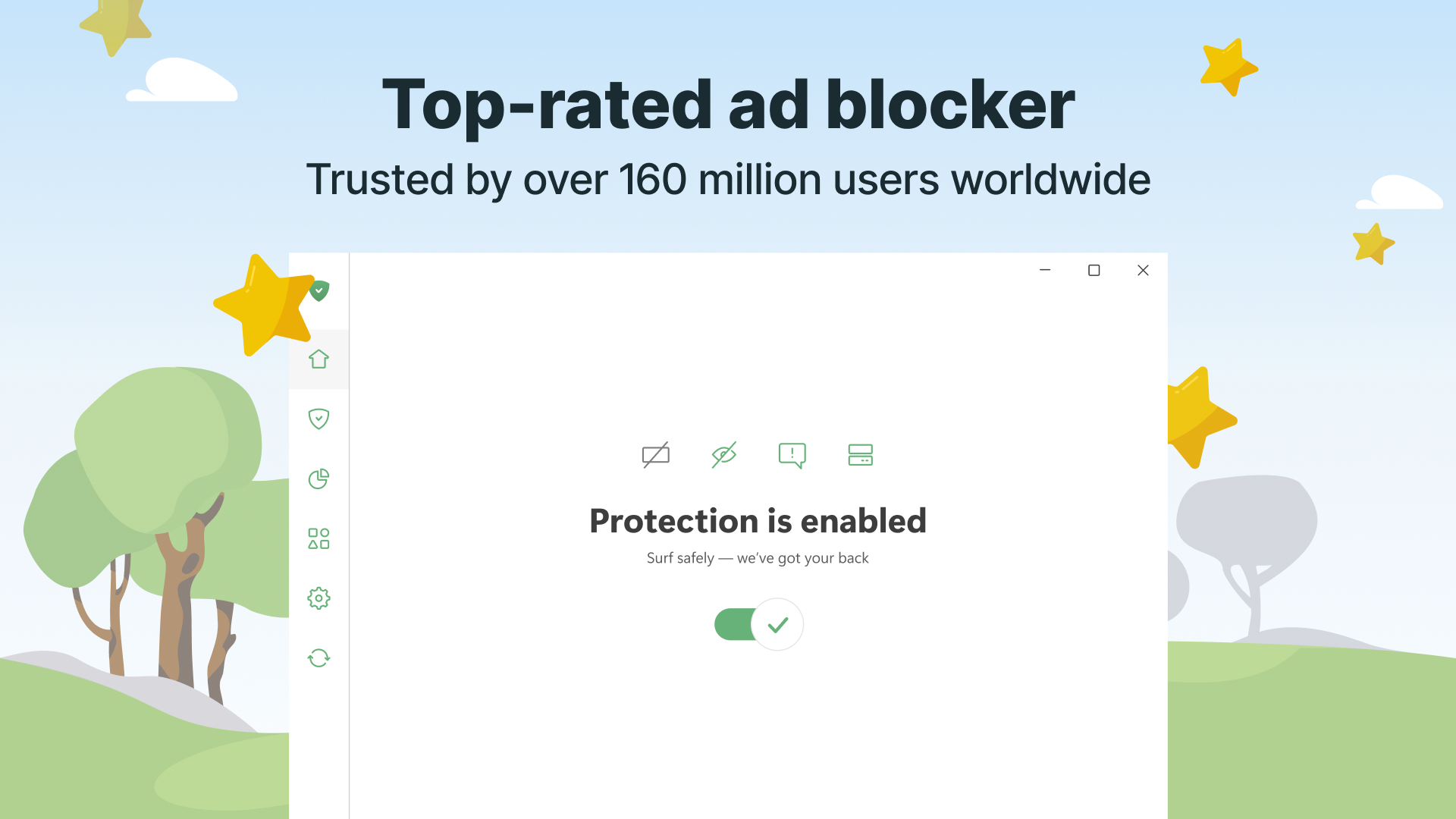Click the maximize window button

[1094, 270]
